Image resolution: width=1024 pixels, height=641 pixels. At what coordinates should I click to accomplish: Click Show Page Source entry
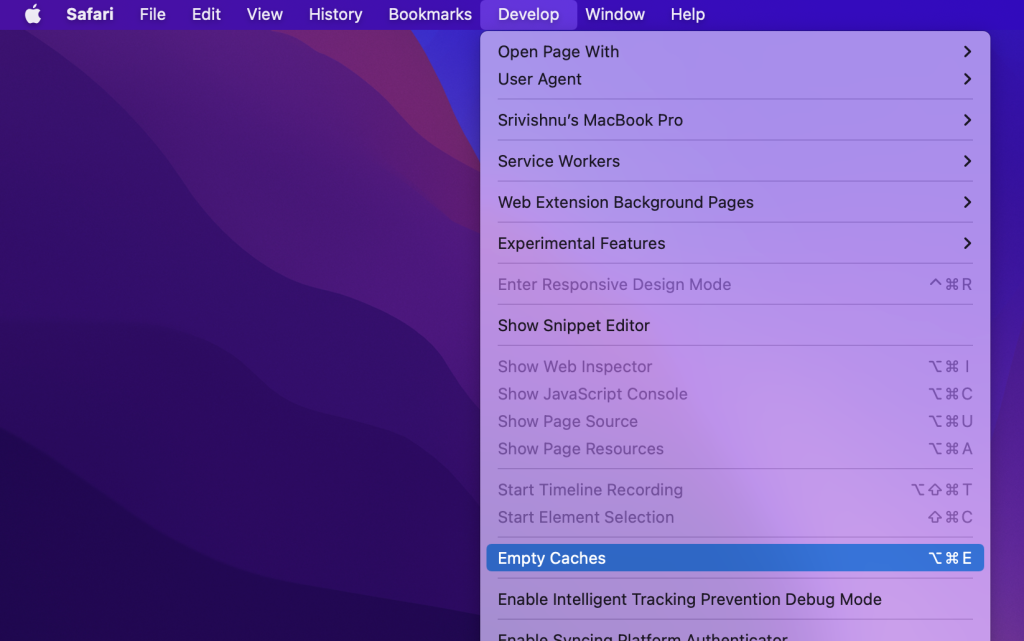click(735, 422)
